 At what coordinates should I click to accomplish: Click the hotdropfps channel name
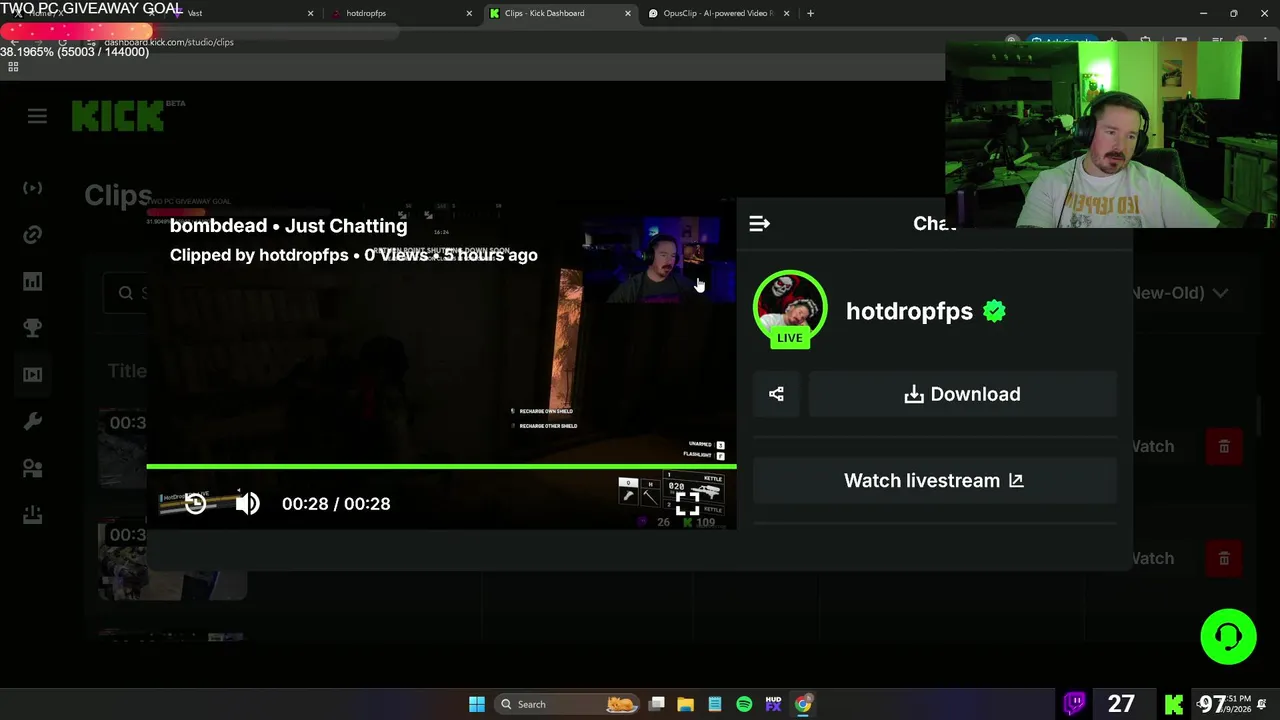909,311
